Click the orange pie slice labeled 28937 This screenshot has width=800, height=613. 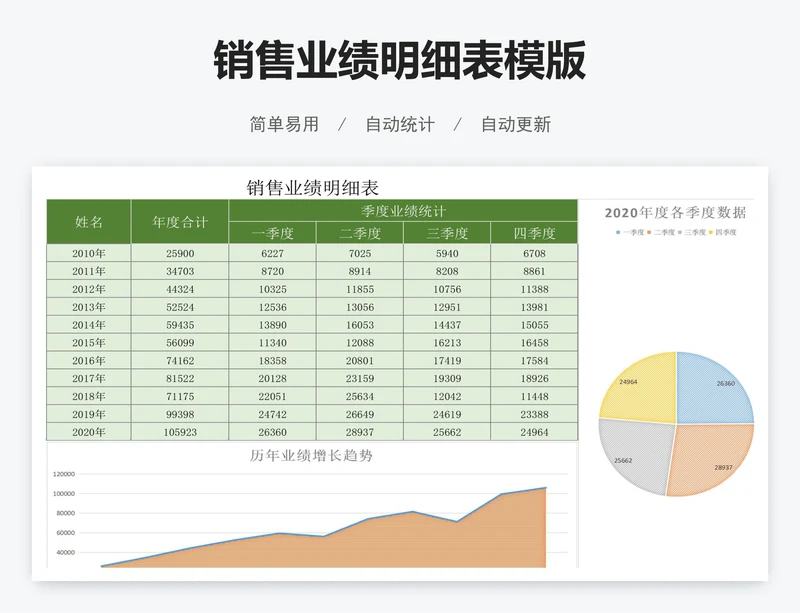pyautogui.click(x=712, y=459)
